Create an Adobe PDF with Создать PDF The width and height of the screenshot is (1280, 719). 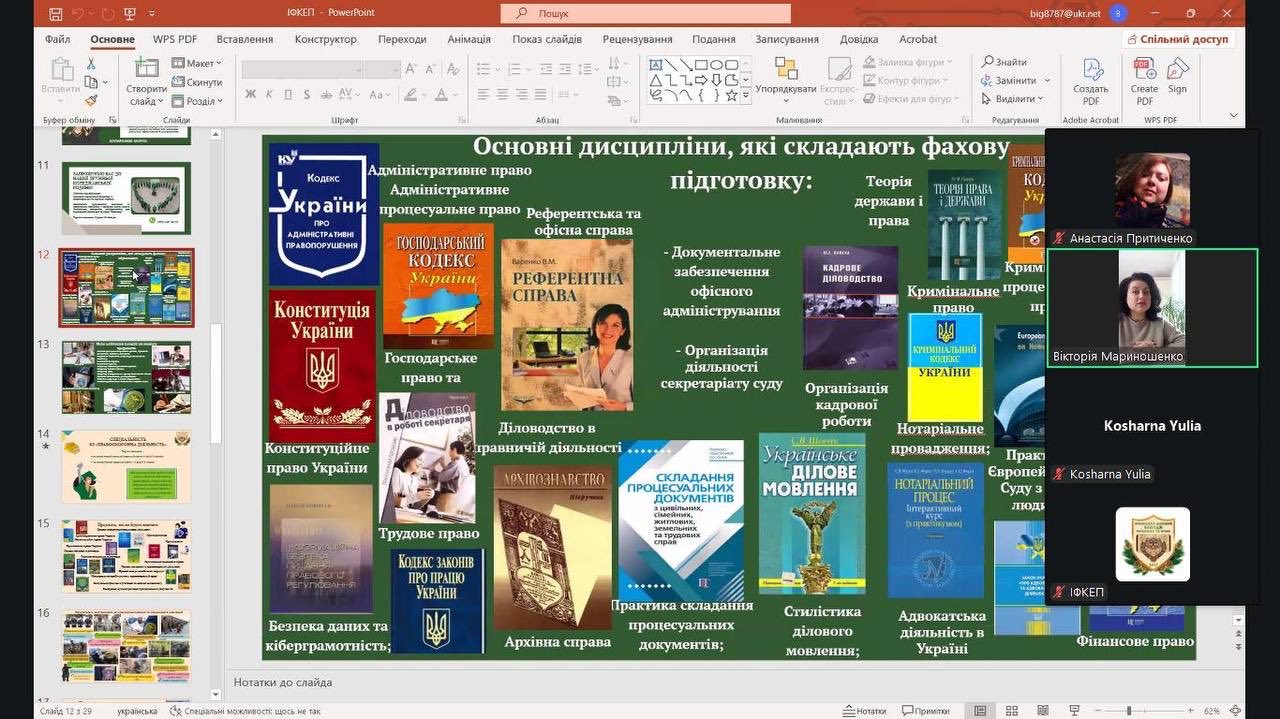(x=1091, y=82)
